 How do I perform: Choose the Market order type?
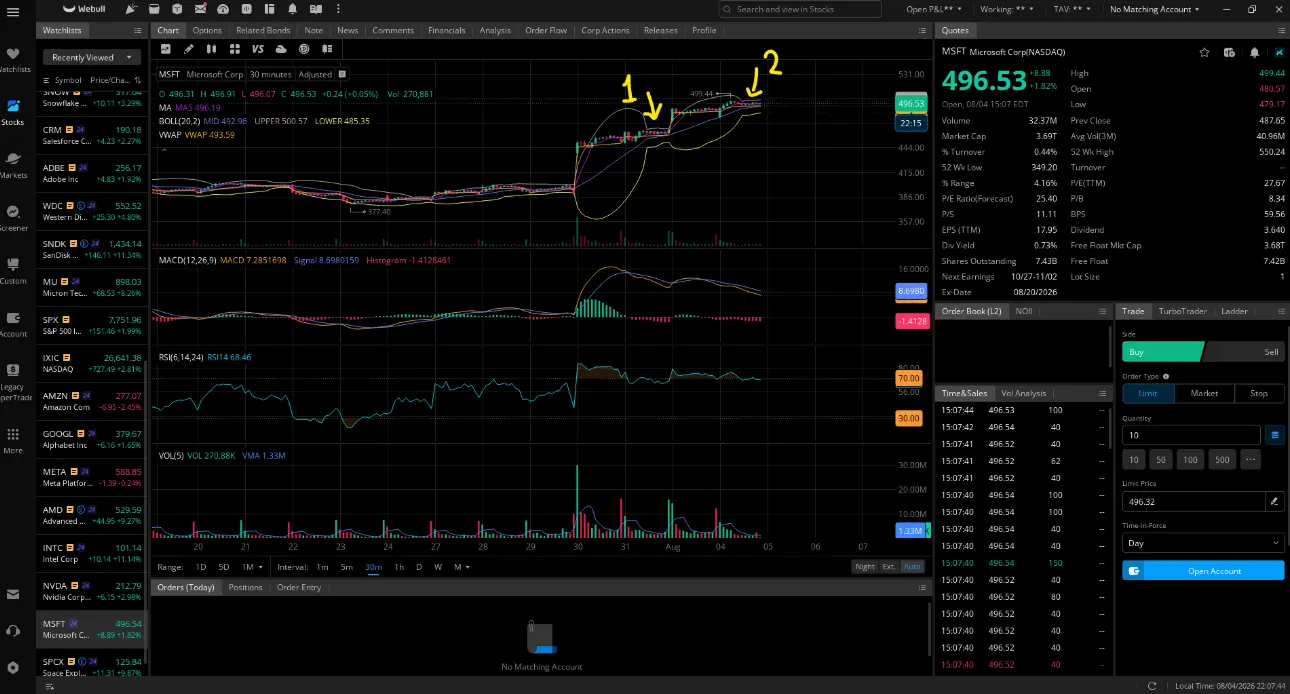[1204, 393]
